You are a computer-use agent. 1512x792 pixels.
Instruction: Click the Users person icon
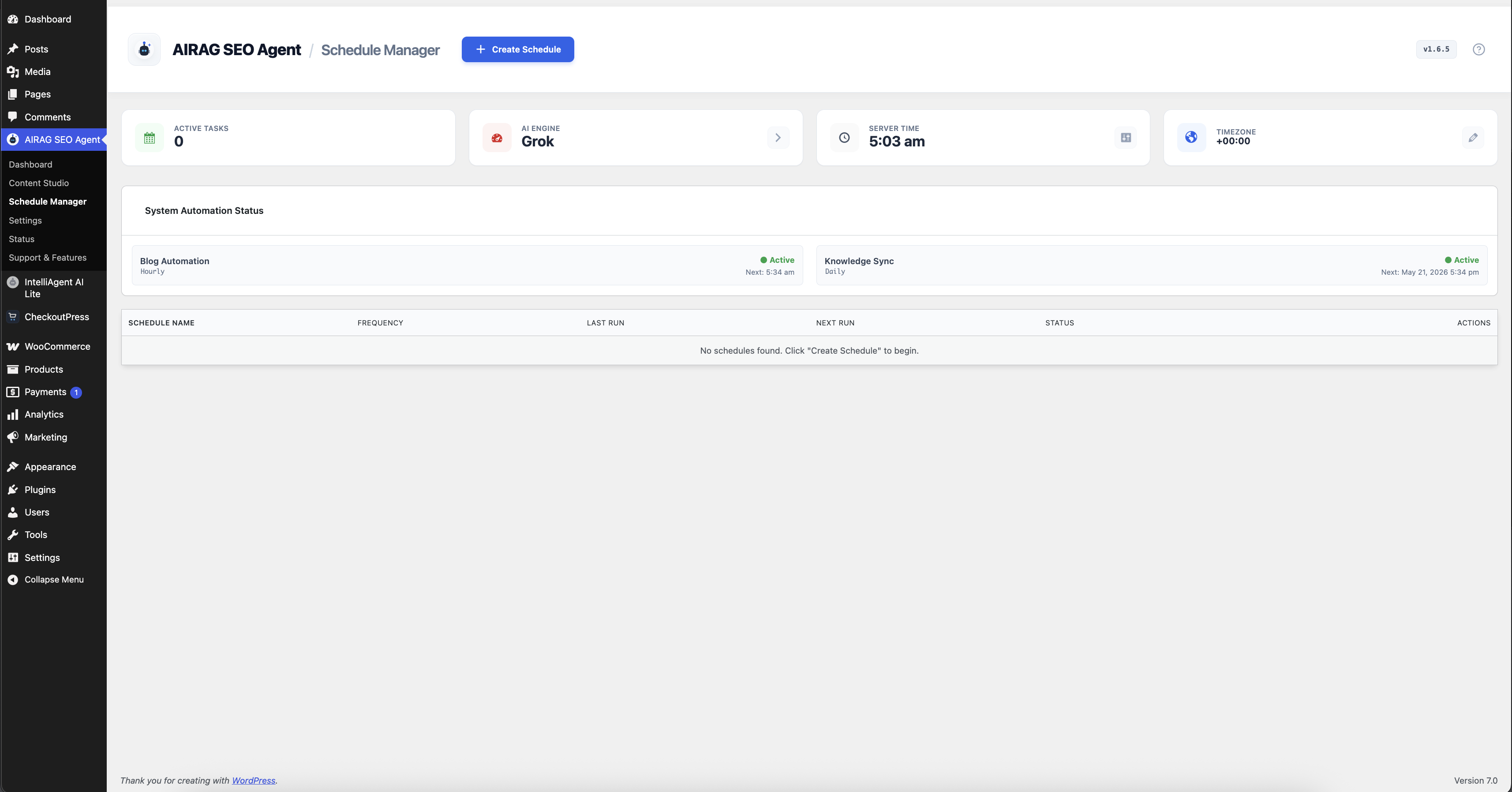click(13, 512)
